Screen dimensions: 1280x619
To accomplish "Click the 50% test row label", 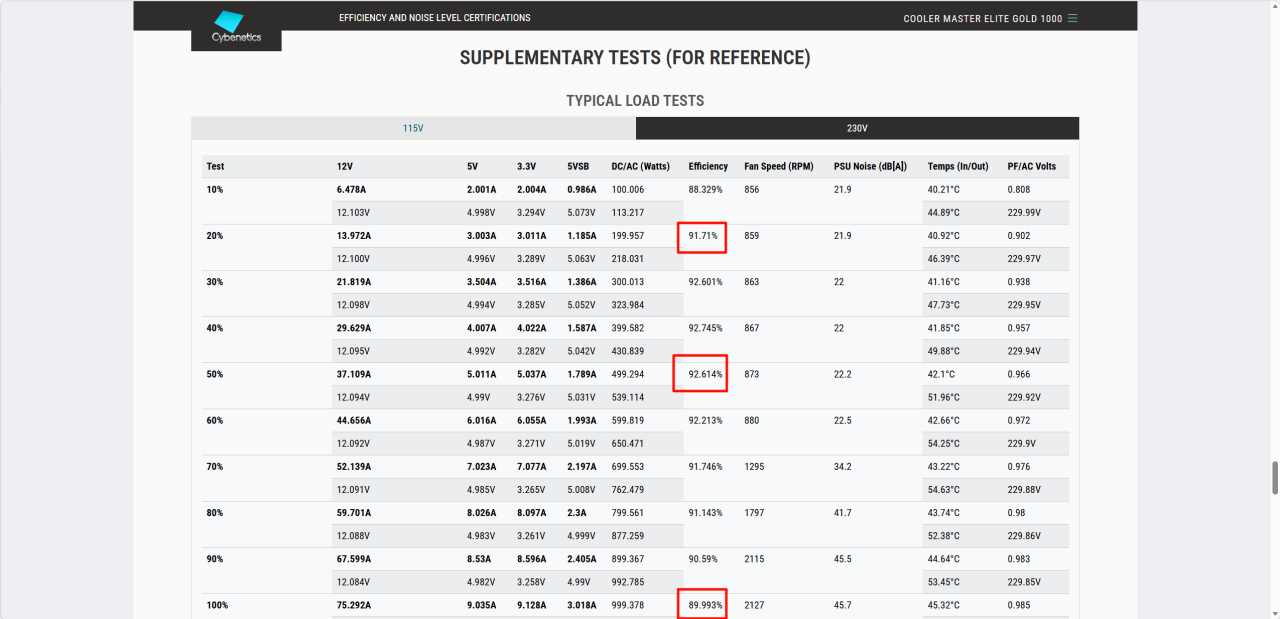I will [215, 374].
